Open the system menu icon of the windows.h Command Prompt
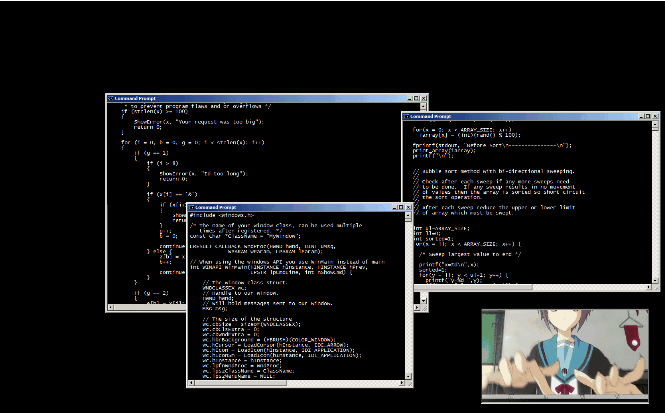The image size is (665, 413). [x=192, y=207]
